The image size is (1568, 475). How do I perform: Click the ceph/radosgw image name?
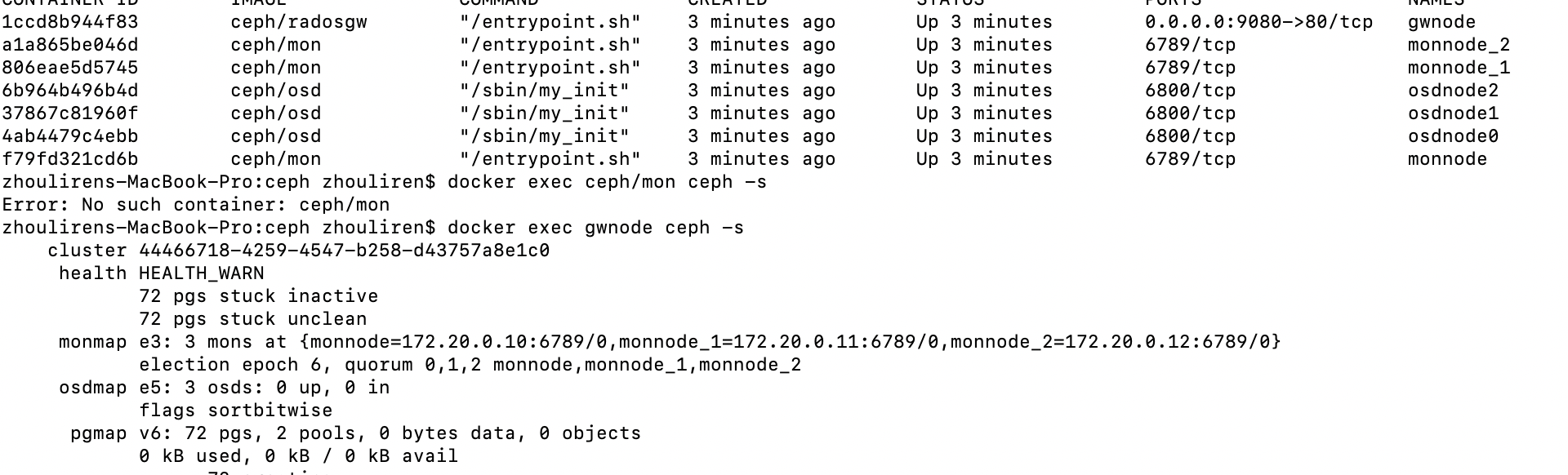tap(299, 22)
